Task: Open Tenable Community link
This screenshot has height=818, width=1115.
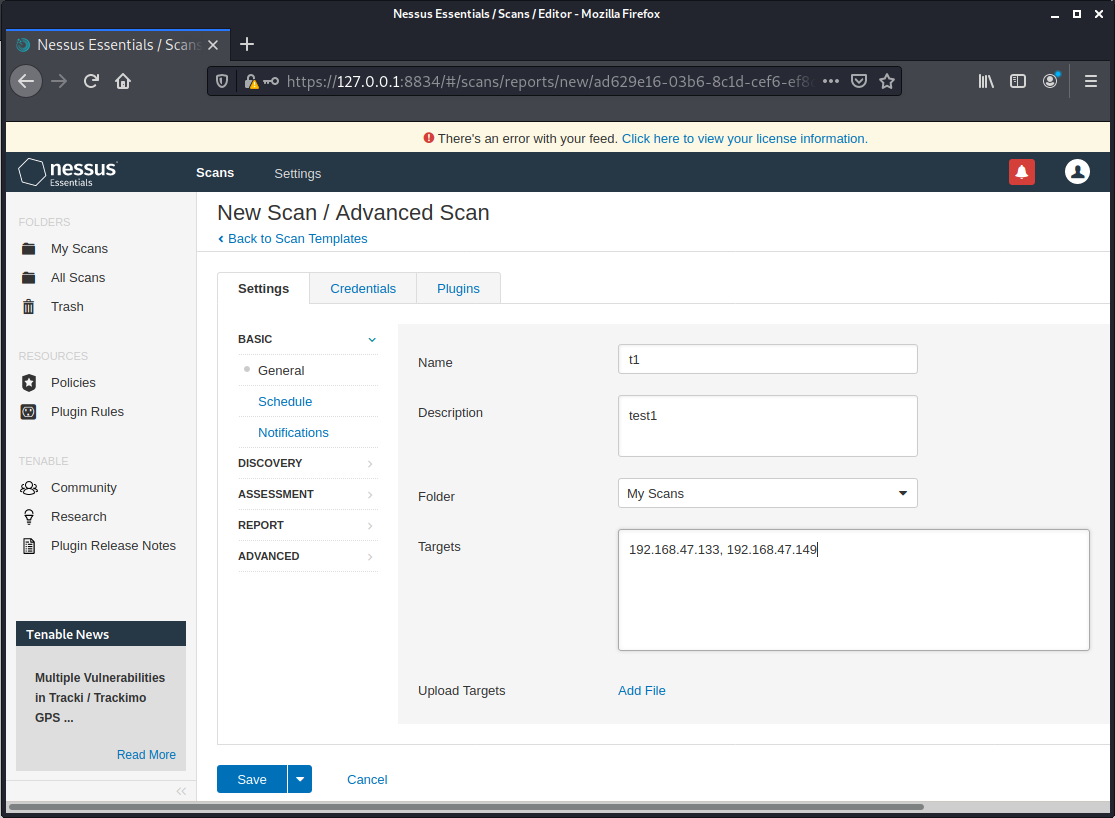Action: point(83,488)
